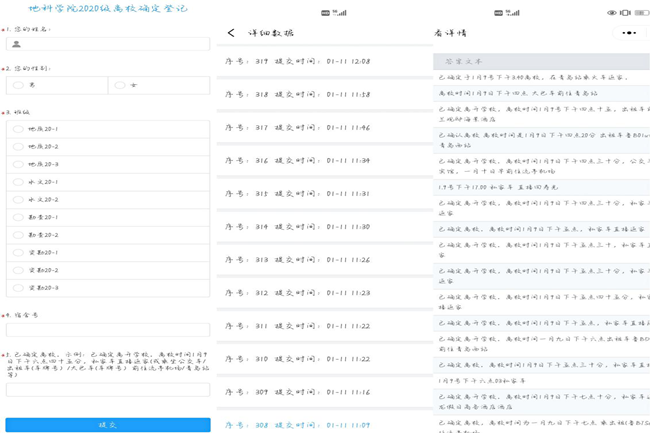Click the name input field under question 1
Image resolution: width=650 pixels, height=433 pixels.
[108, 44]
